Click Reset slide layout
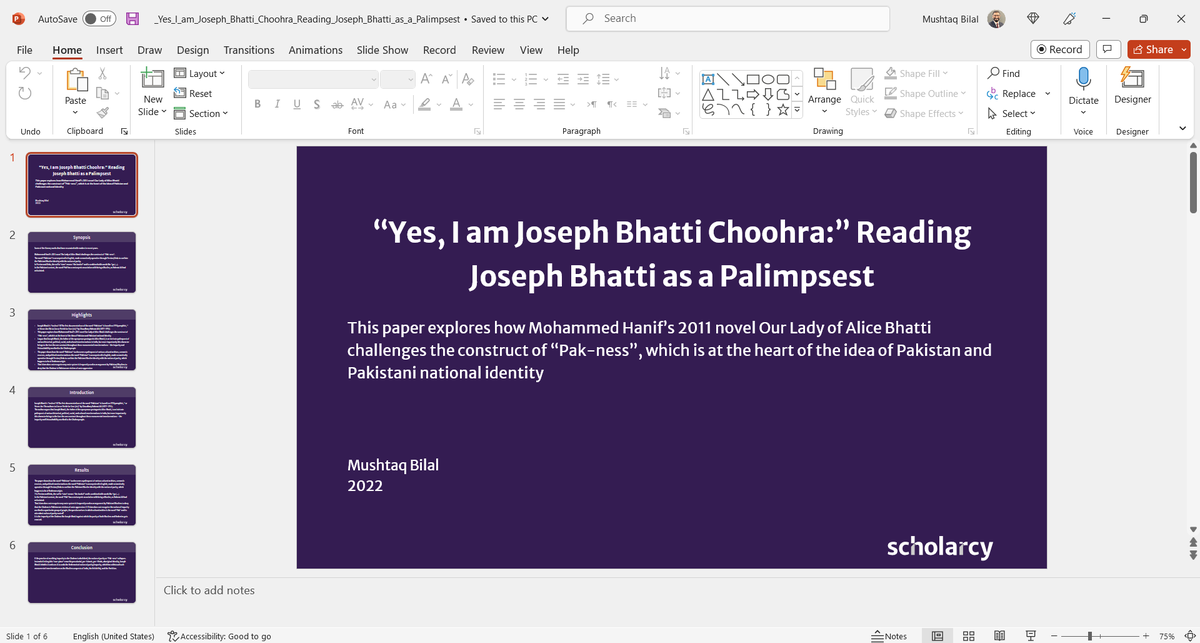 [x=193, y=93]
